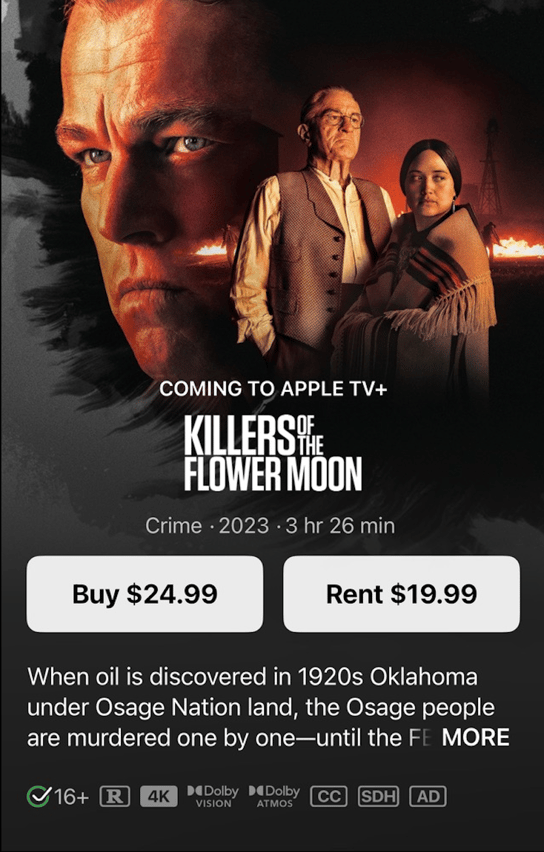This screenshot has height=852, width=544.
Task: Click the SDH subtitles badge
Action: click(x=378, y=797)
